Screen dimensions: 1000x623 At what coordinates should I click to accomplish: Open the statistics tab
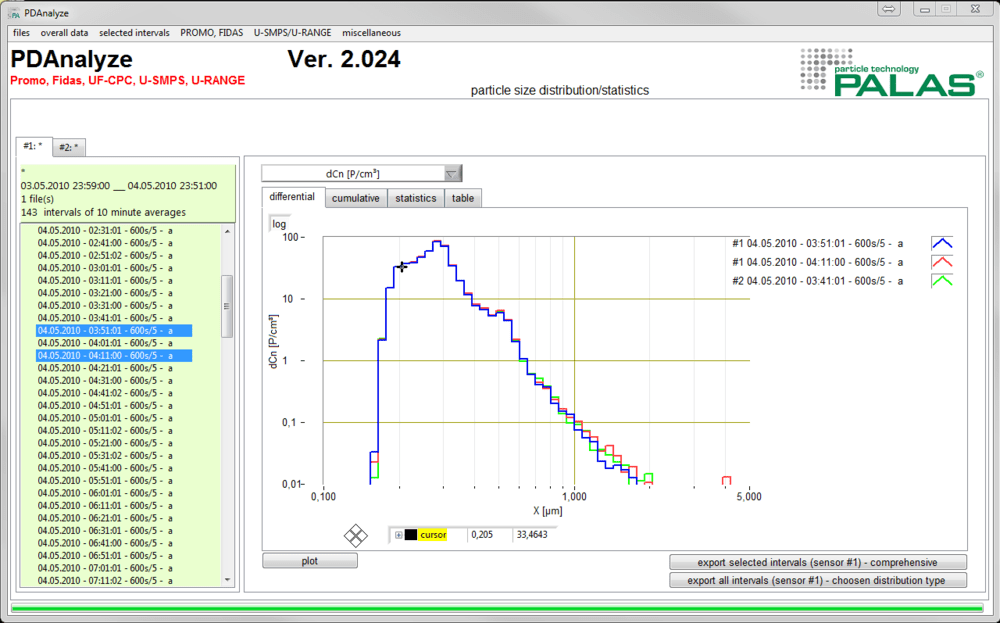[x=415, y=198]
